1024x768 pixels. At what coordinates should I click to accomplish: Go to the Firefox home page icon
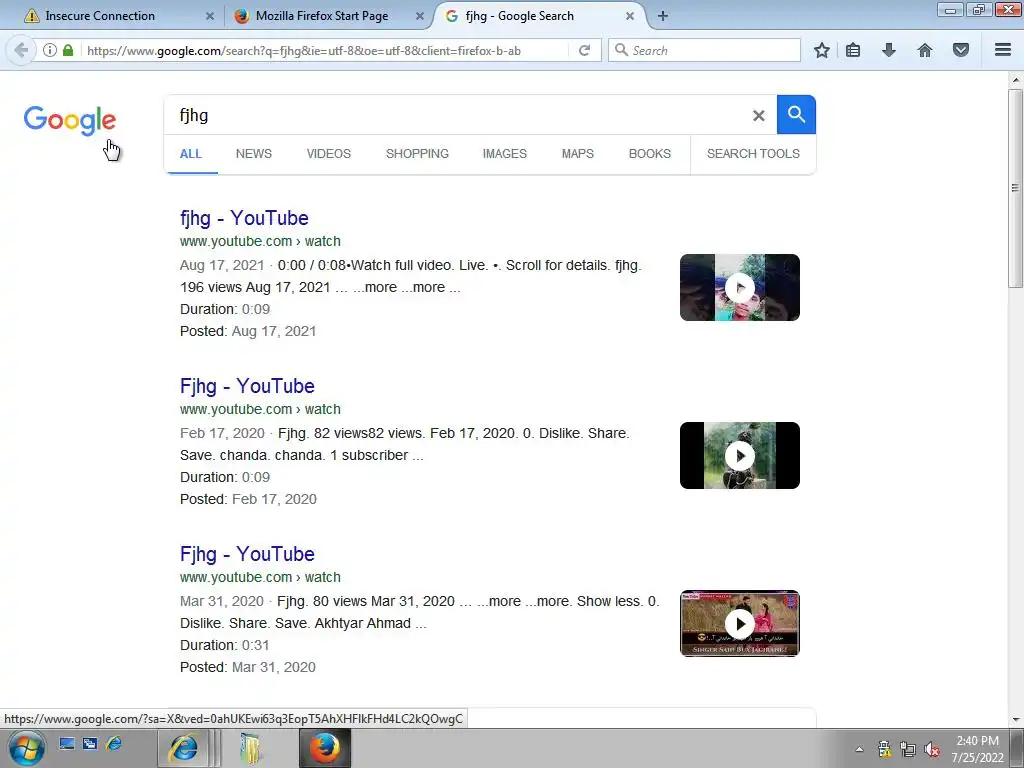point(925,50)
